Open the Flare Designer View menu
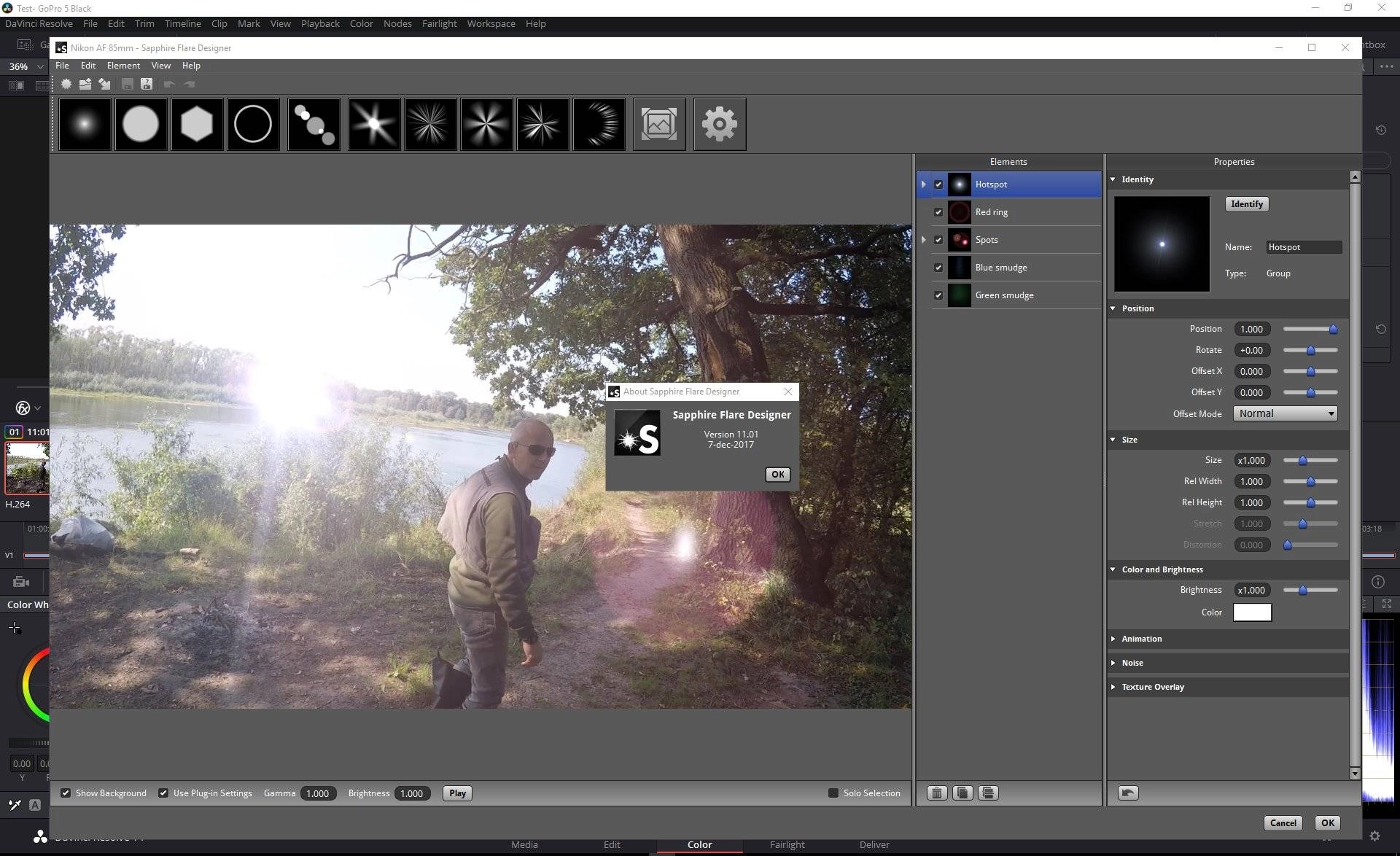The height and width of the screenshot is (856, 1400). [x=160, y=66]
